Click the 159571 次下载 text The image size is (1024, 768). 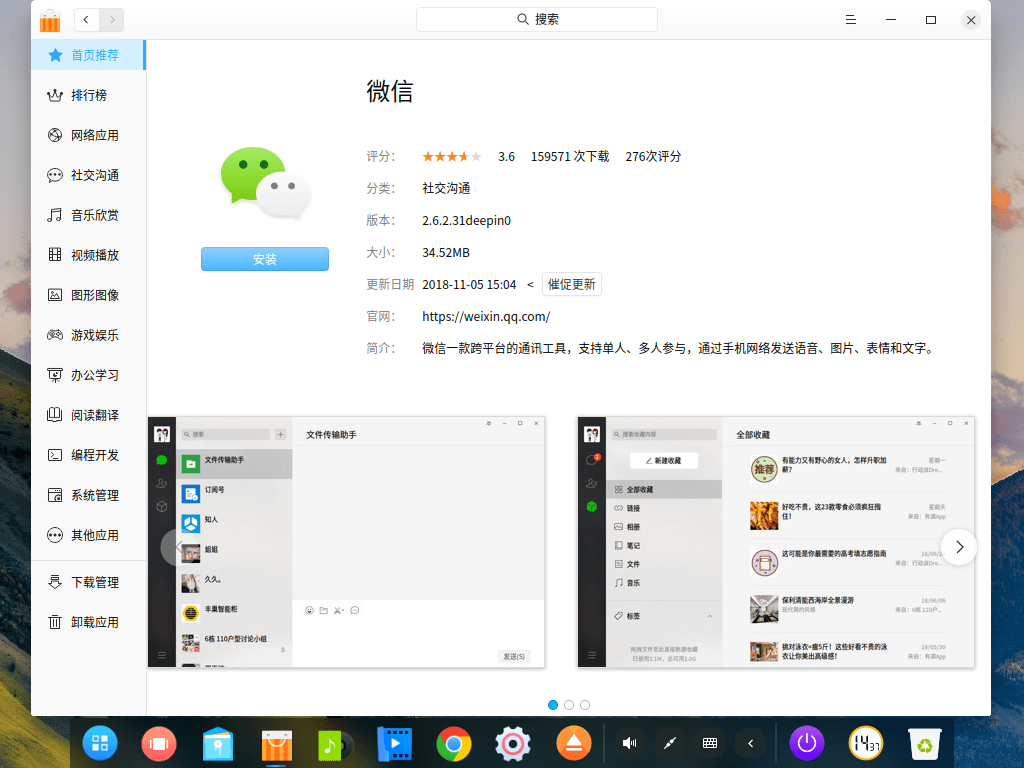pyautogui.click(x=569, y=157)
